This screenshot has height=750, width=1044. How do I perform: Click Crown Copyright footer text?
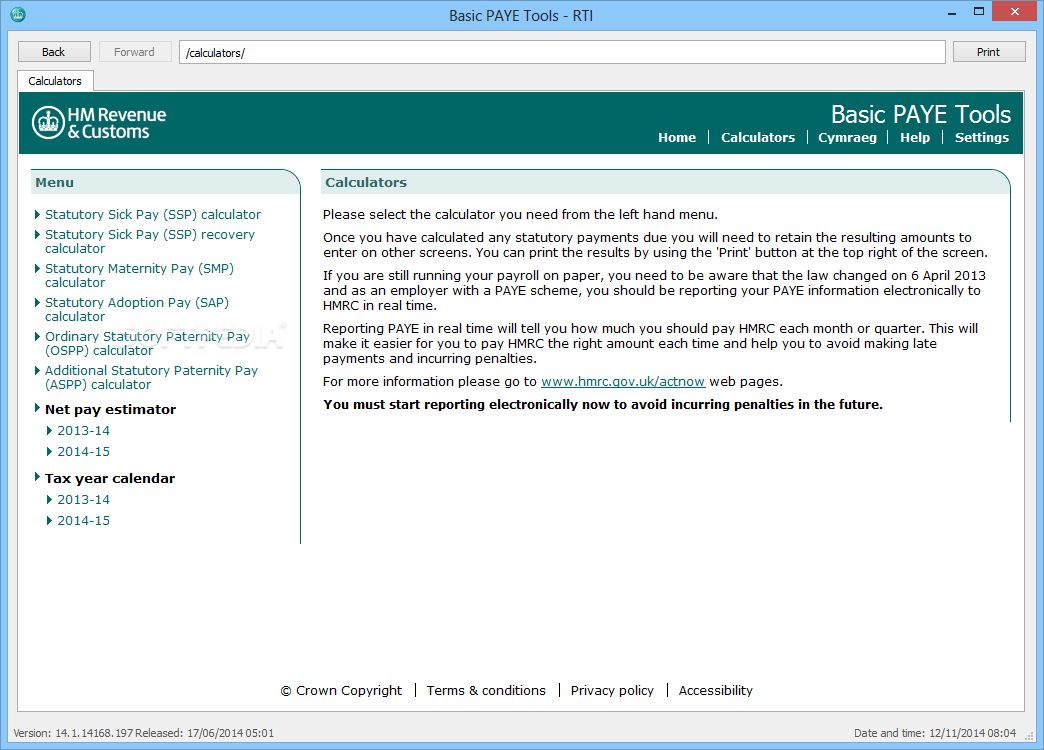tap(341, 691)
